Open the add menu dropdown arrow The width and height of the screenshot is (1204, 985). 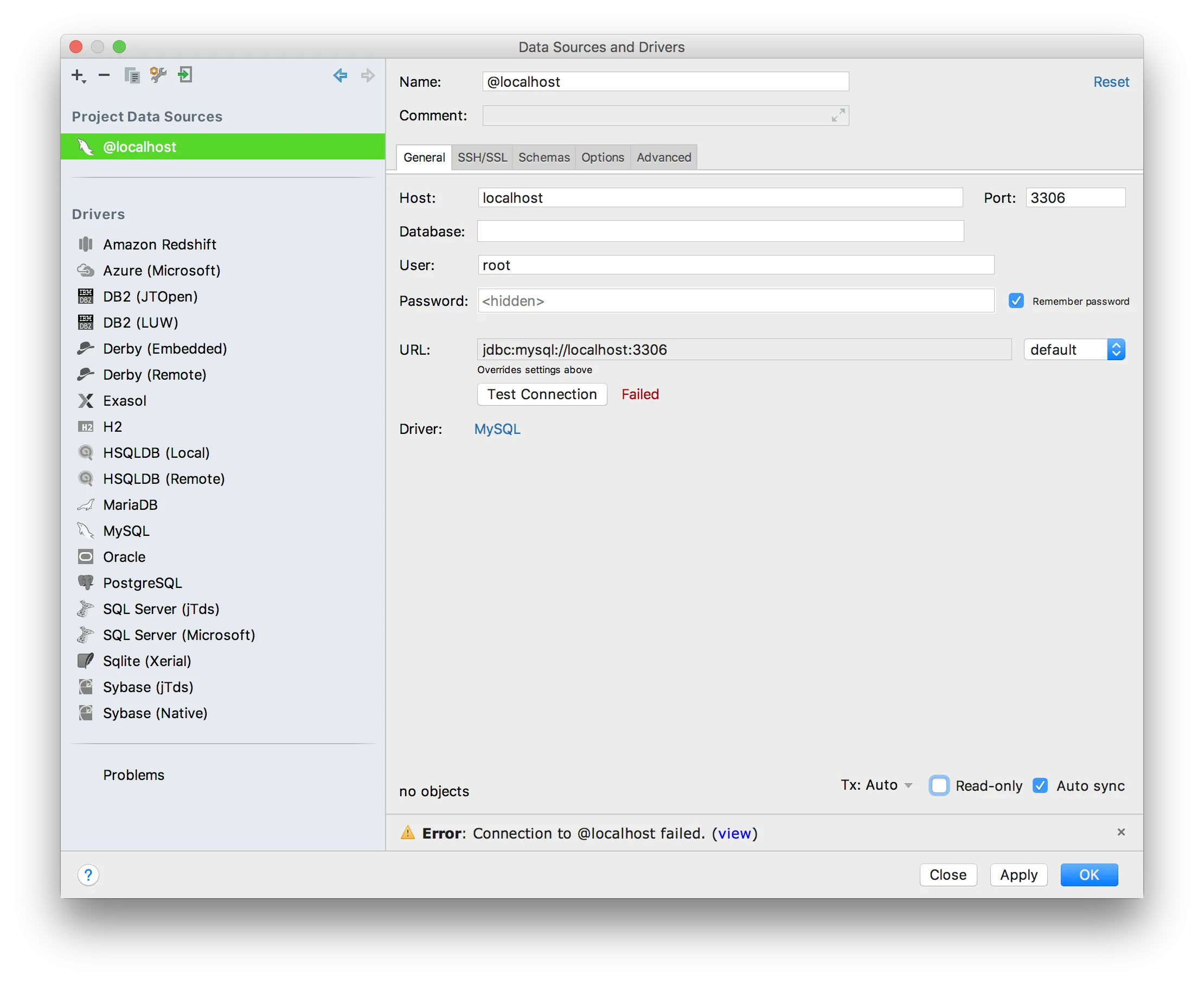tap(84, 81)
